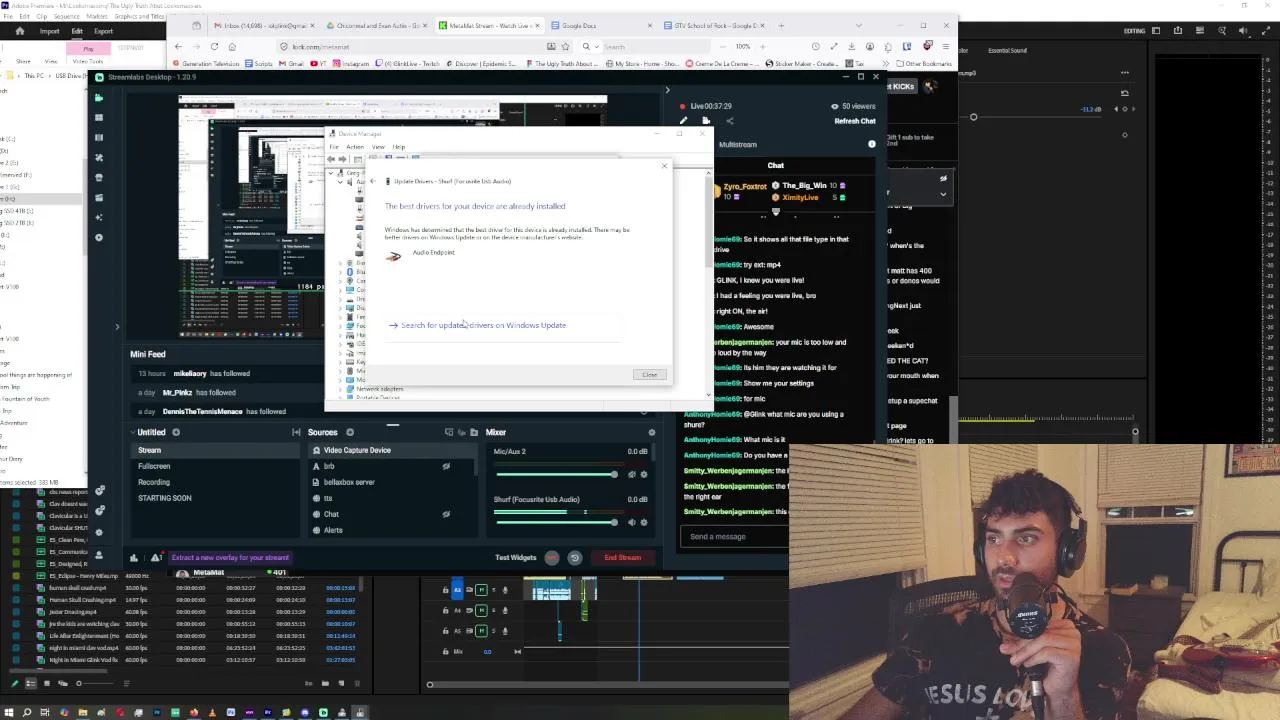Collapse the Device Manager root computer node
The image size is (1280, 720).
(x=331, y=173)
